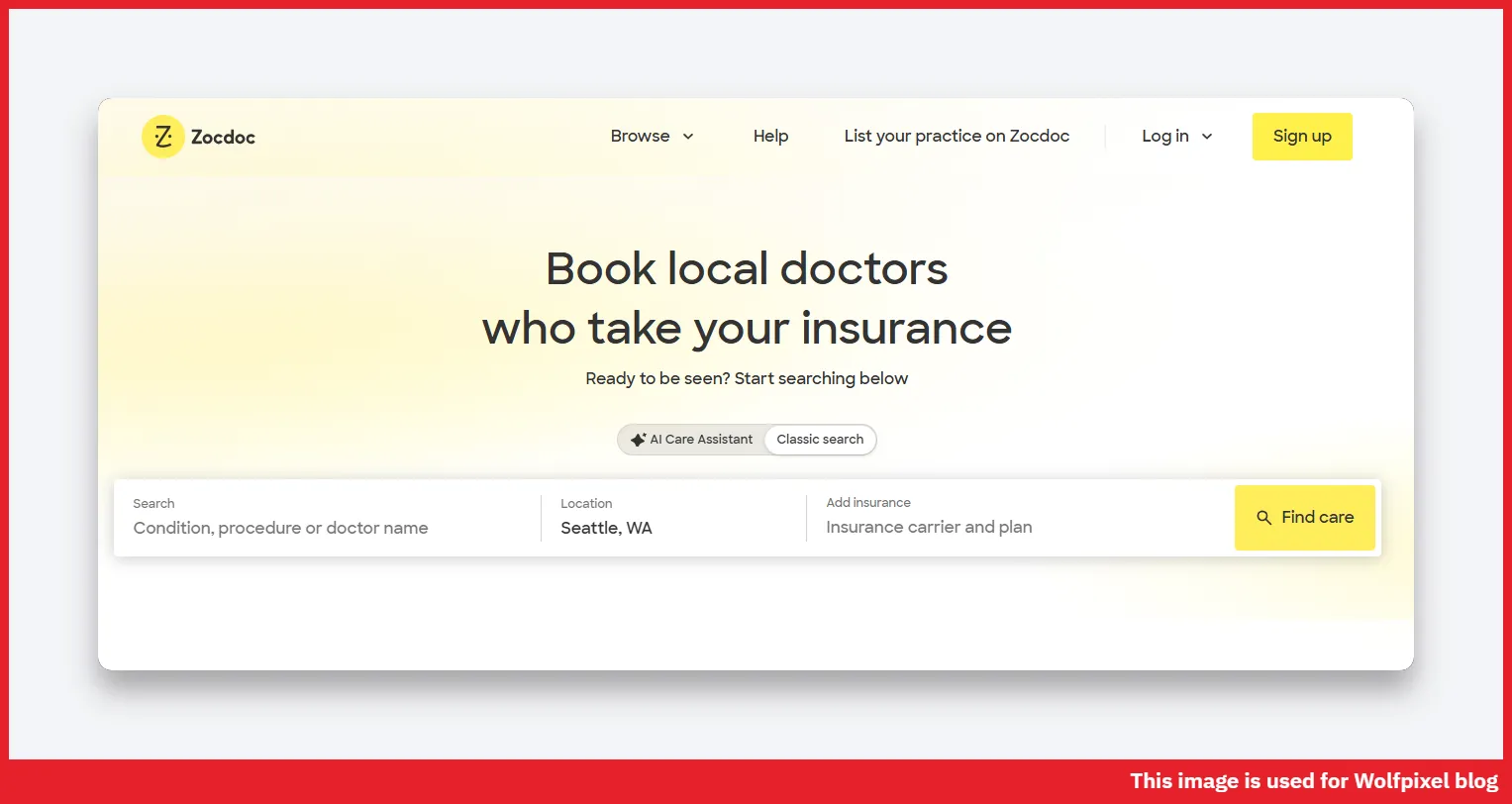Click the Location field showing Seattle, WA
The width and height of the screenshot is (1512, 804).
click(x=673, y=518)
